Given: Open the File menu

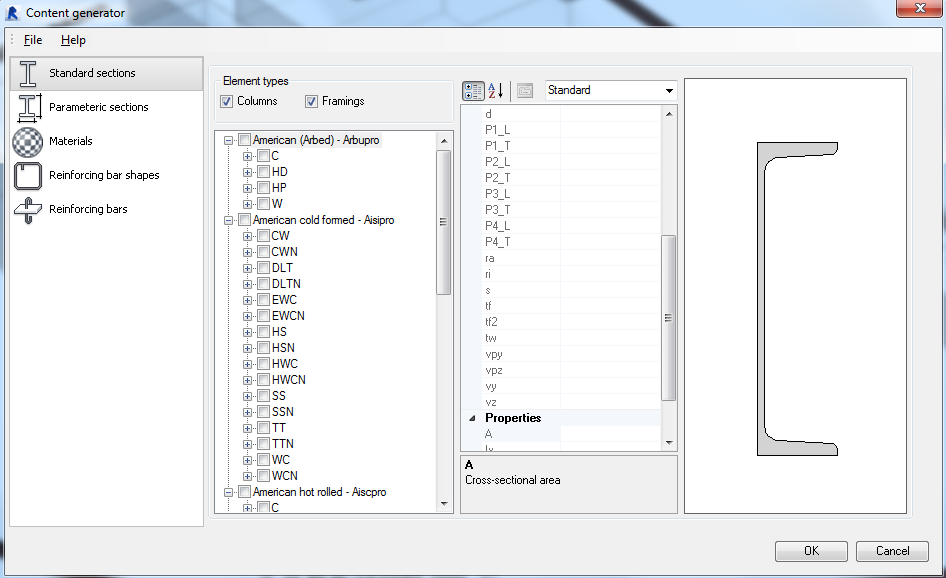Looking at the screenshot, I should (x=31, y=40).
